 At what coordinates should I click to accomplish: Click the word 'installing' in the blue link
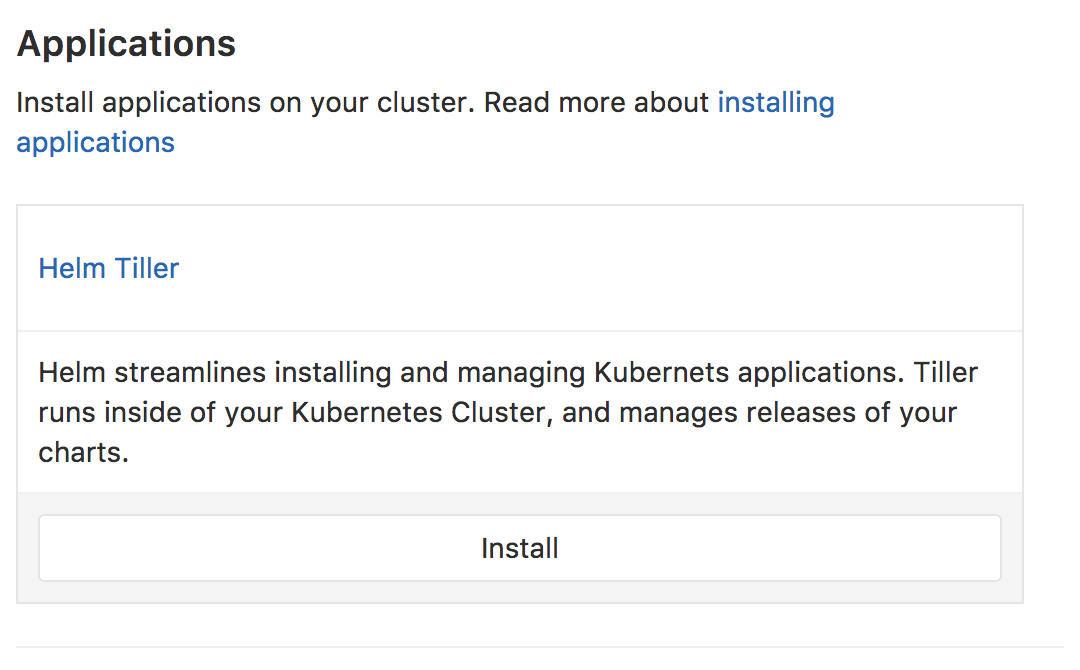click(x=775, y=103)
